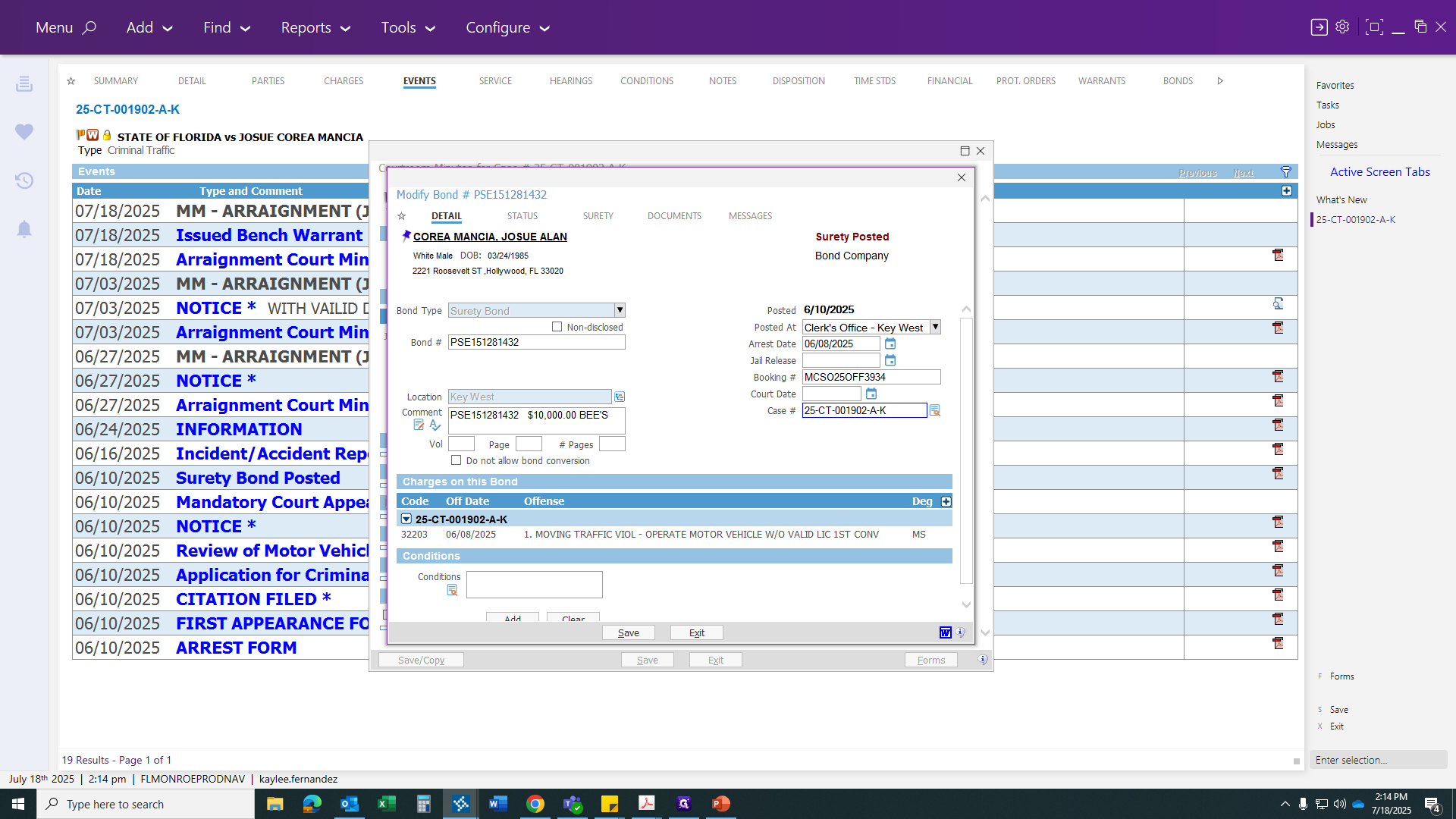Expand the Configure menu
Screen dimensions: 1456x819
coord(507,27)
